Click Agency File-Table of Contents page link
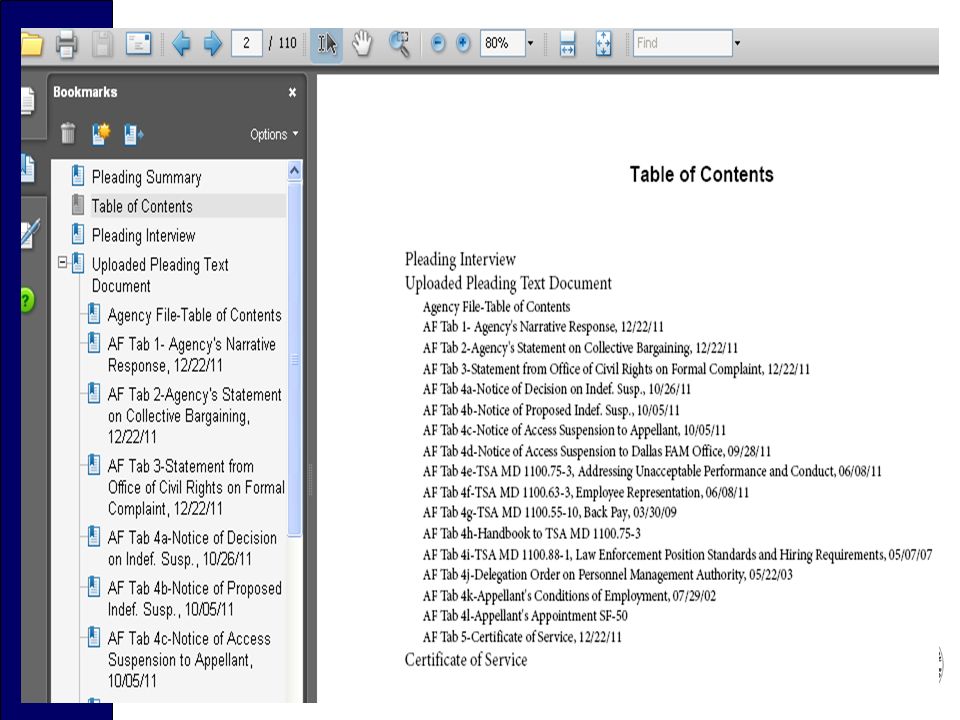This screenshot has height=720, width=960. pyautogui.click(x=497, y=307)
